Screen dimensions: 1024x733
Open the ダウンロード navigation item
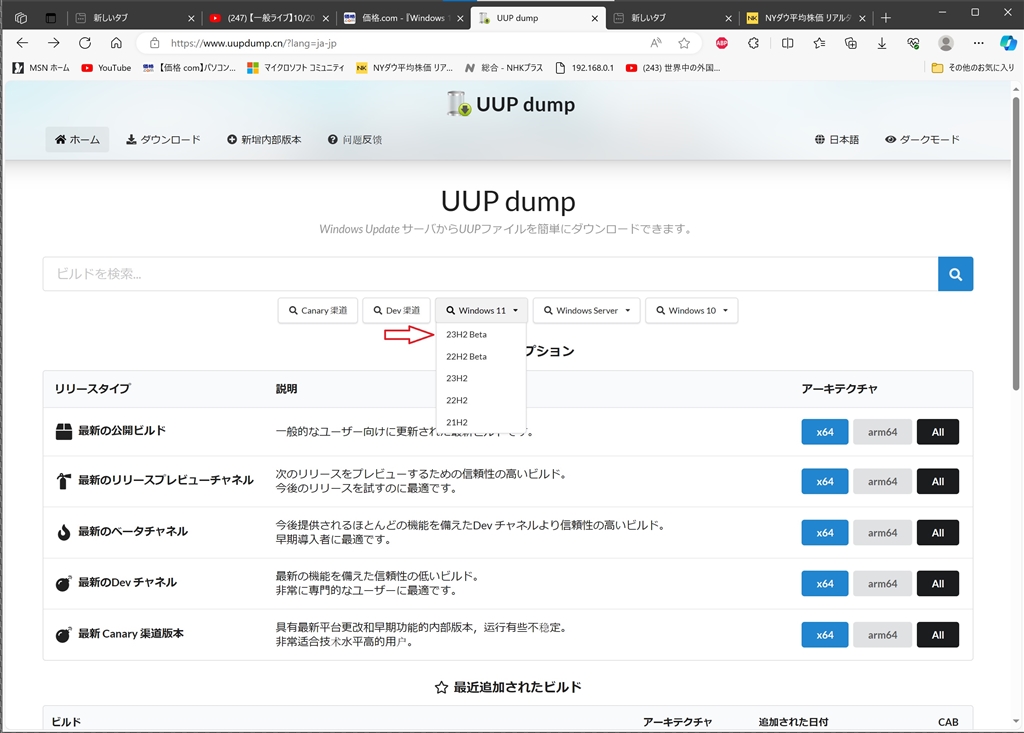163,139
